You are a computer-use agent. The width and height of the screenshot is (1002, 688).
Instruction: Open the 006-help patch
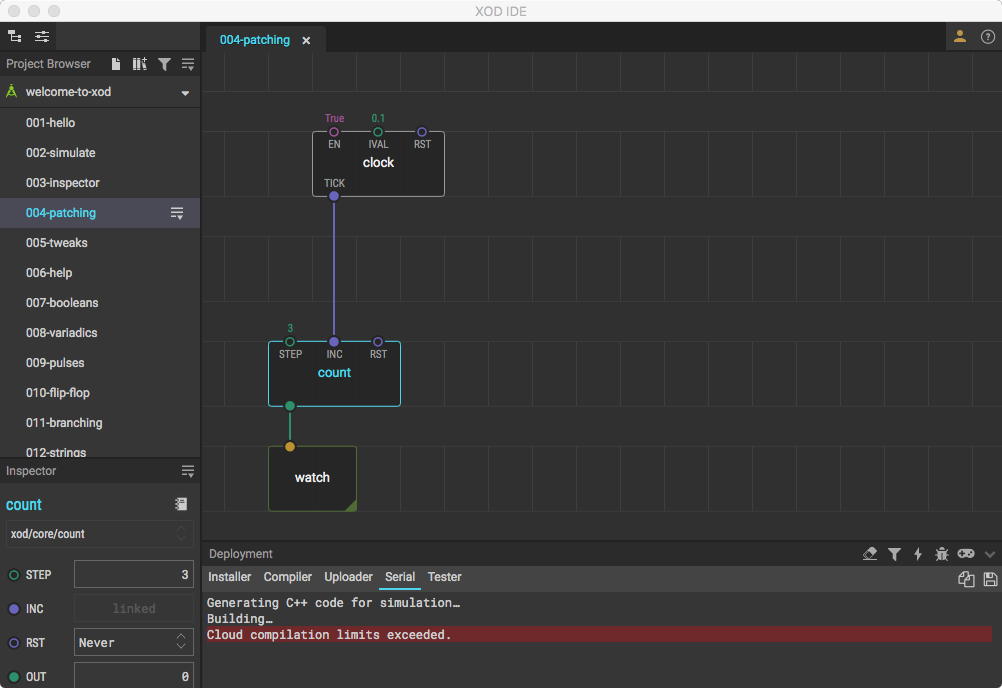[49, 273]
